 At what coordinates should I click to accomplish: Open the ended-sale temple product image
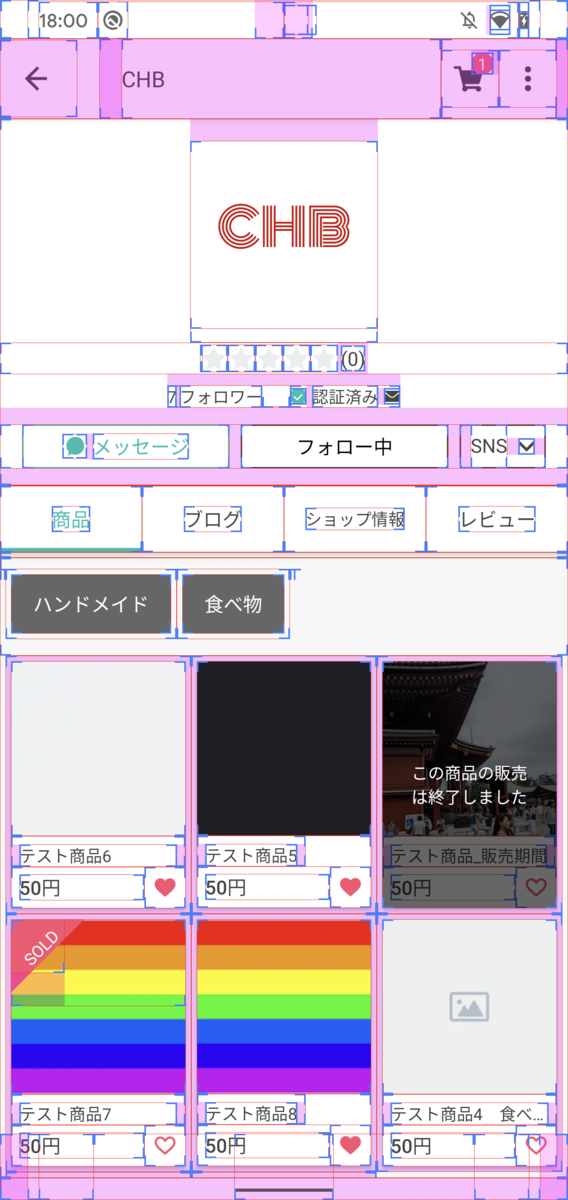[x=470, y=748]
